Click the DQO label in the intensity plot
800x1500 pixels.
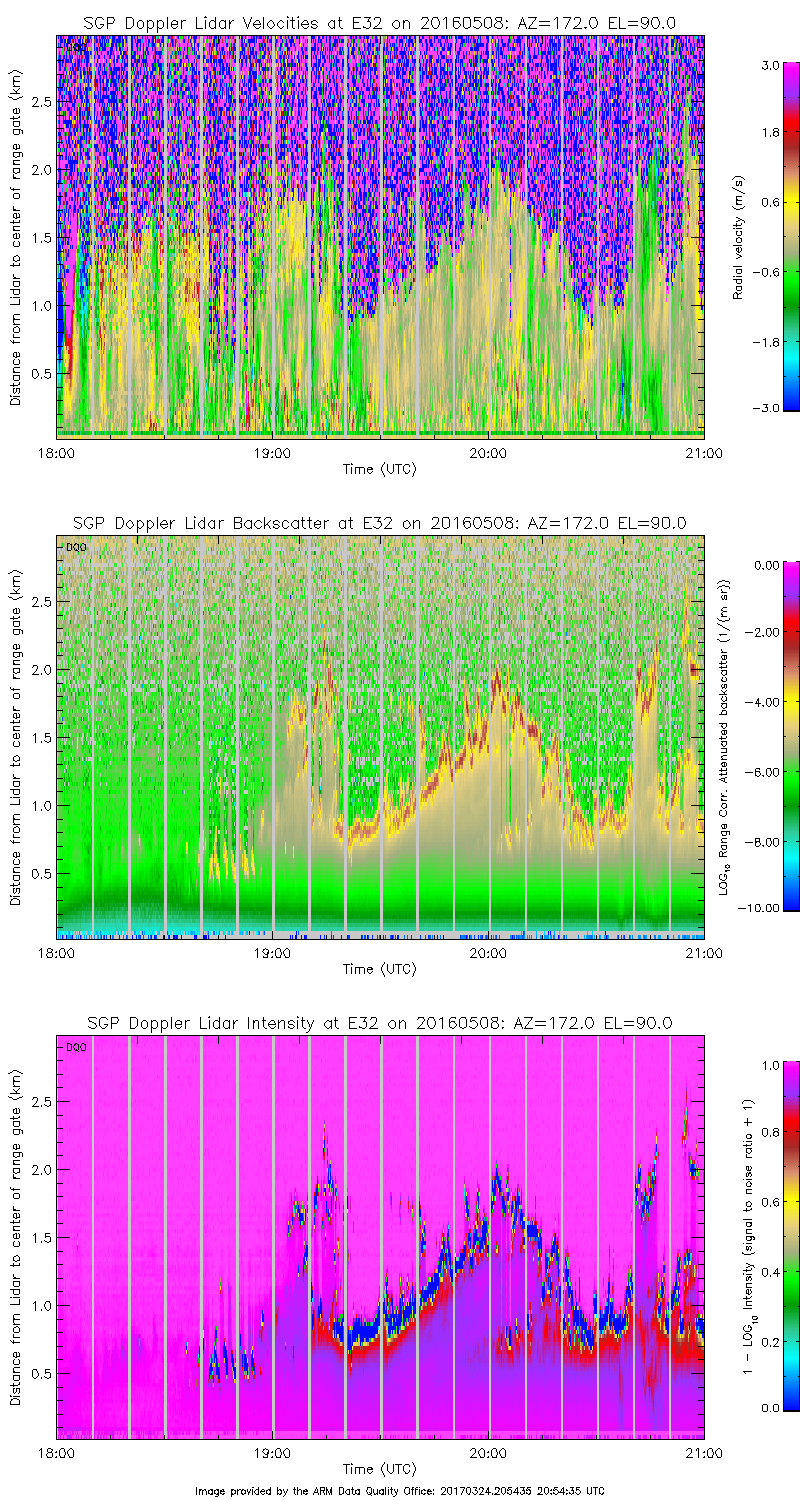(73, 1047)
